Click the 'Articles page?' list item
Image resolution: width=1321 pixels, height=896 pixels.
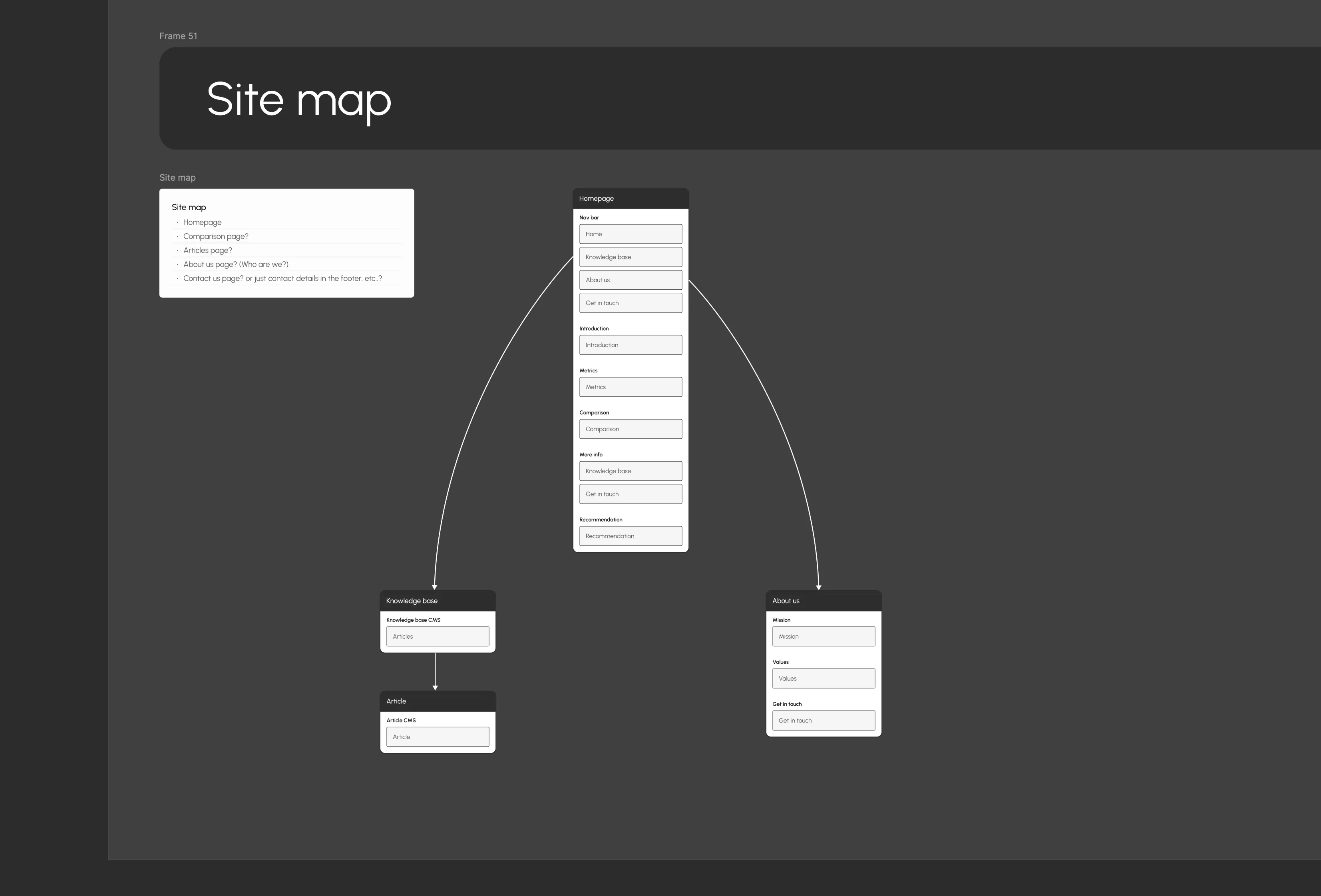tap(207, 250)
